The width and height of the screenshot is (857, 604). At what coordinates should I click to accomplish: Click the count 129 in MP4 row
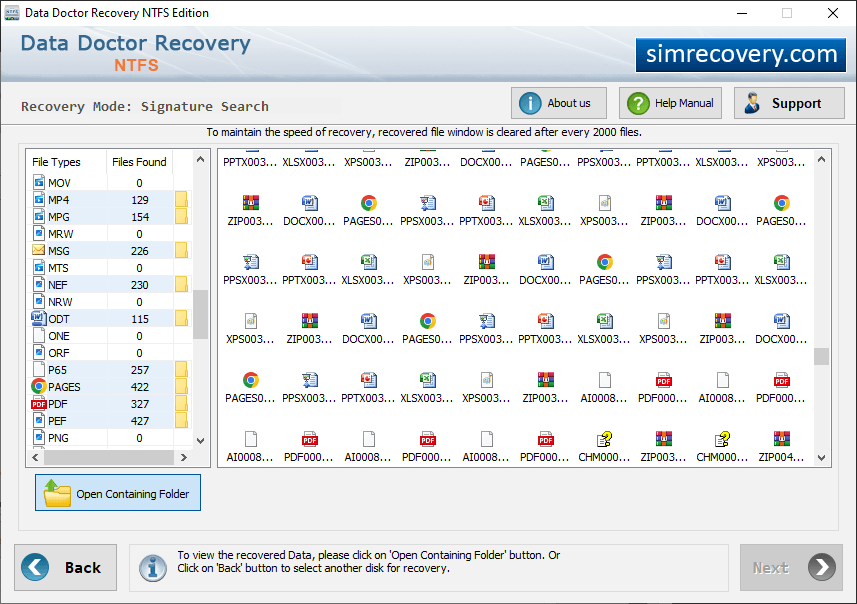pos(140,200)
